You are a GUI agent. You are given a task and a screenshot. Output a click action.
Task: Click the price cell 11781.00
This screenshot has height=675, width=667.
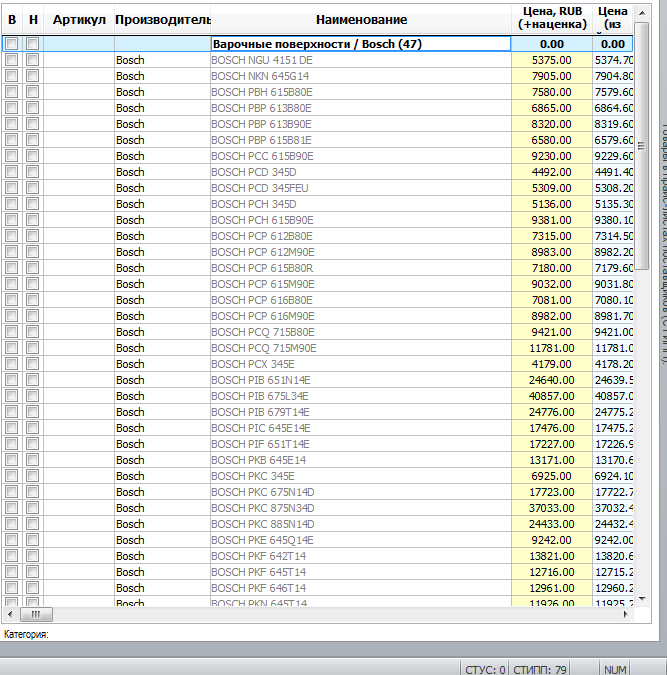(x=552, y=348)
